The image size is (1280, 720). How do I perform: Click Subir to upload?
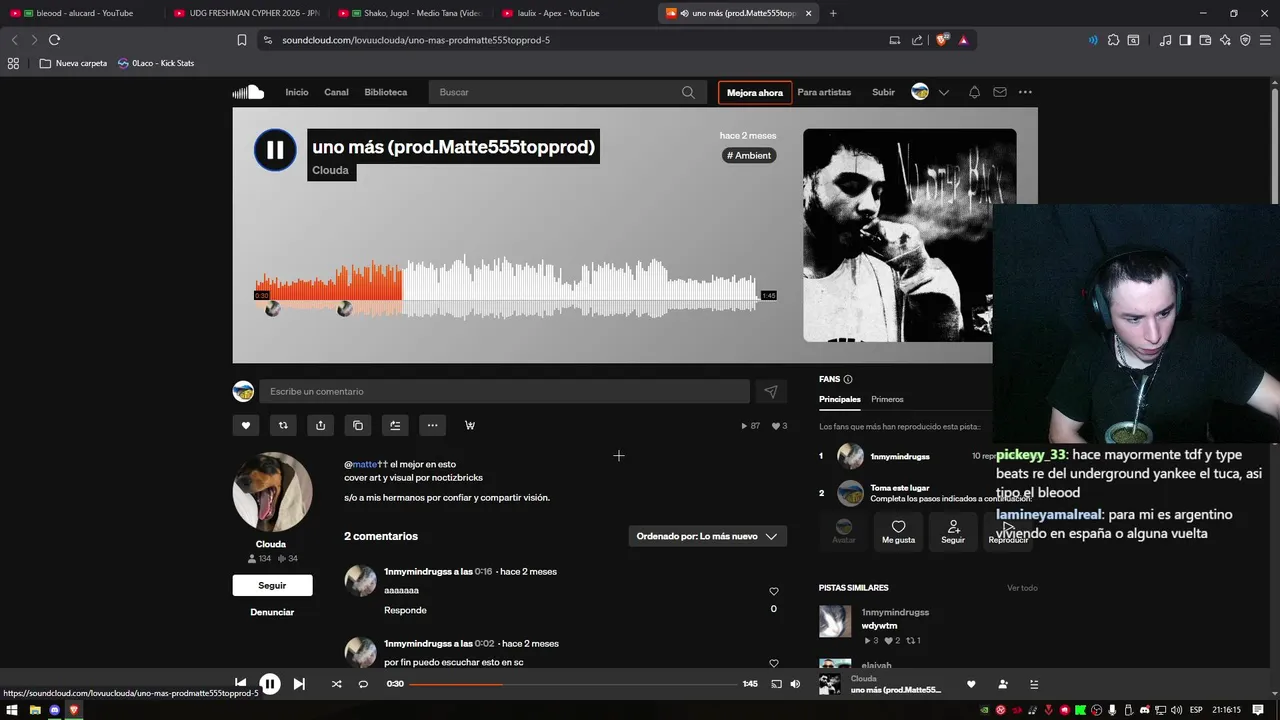tap(883, 92)
